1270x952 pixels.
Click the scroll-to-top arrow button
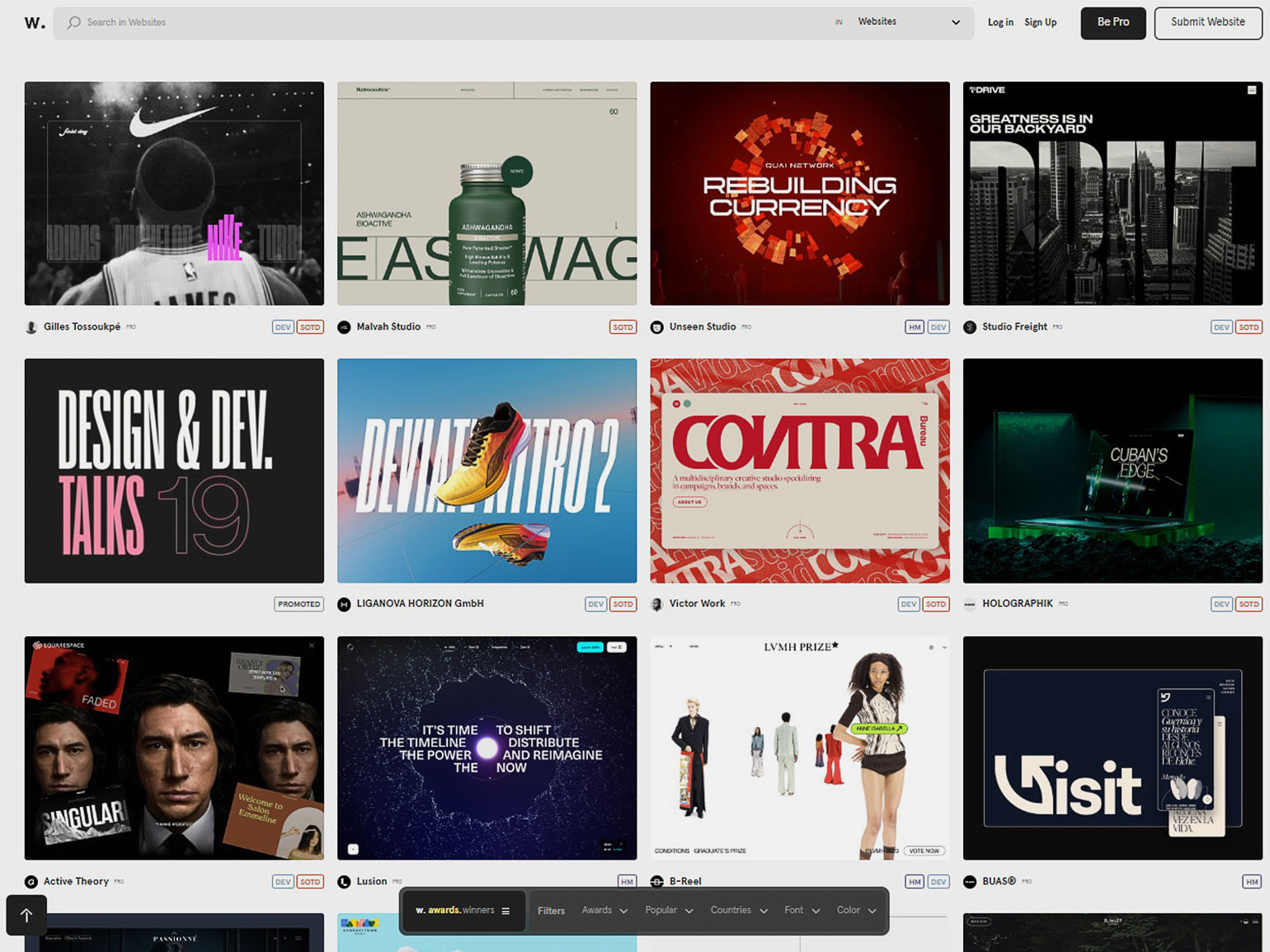click(26, 915)
